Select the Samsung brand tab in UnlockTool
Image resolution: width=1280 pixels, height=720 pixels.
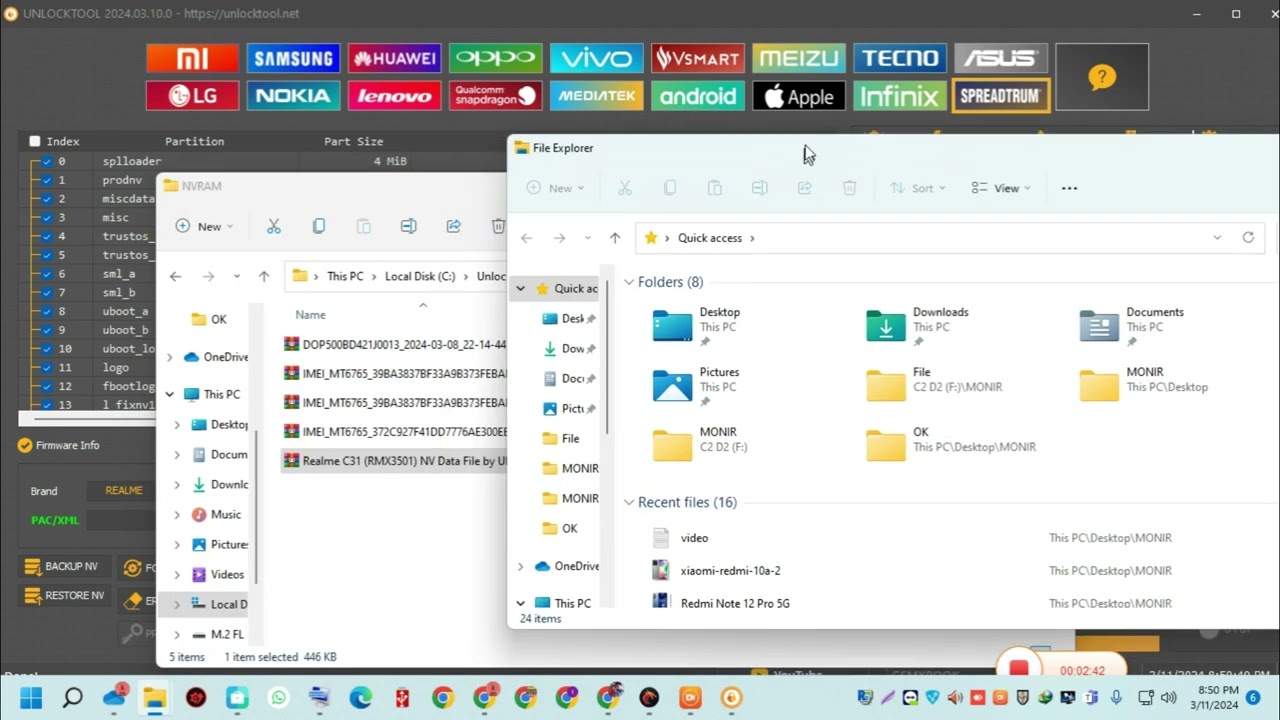tap(292, 57)
